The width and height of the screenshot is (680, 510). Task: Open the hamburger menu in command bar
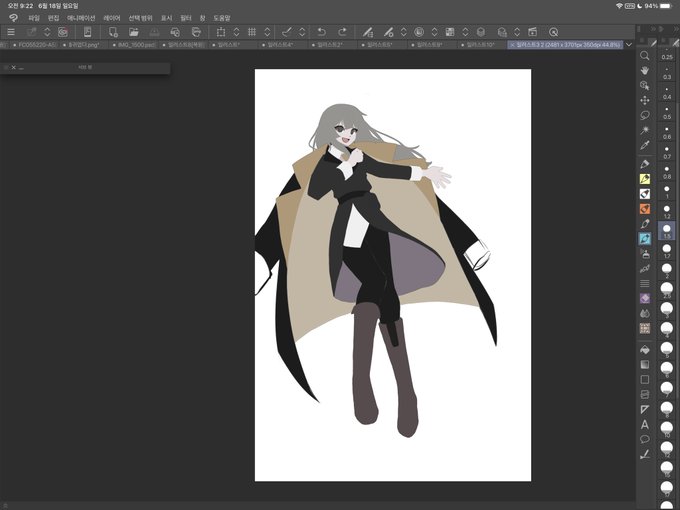coord(10,32)
